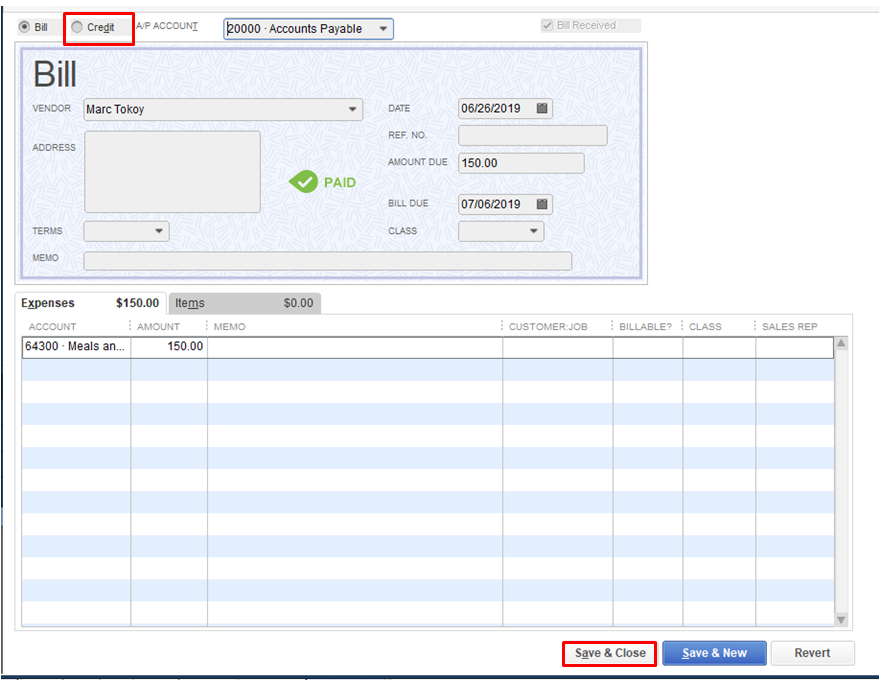This screenshot has width=880, height=683.
Task: Switch to the Expenses tab
Action: point(90,303)
